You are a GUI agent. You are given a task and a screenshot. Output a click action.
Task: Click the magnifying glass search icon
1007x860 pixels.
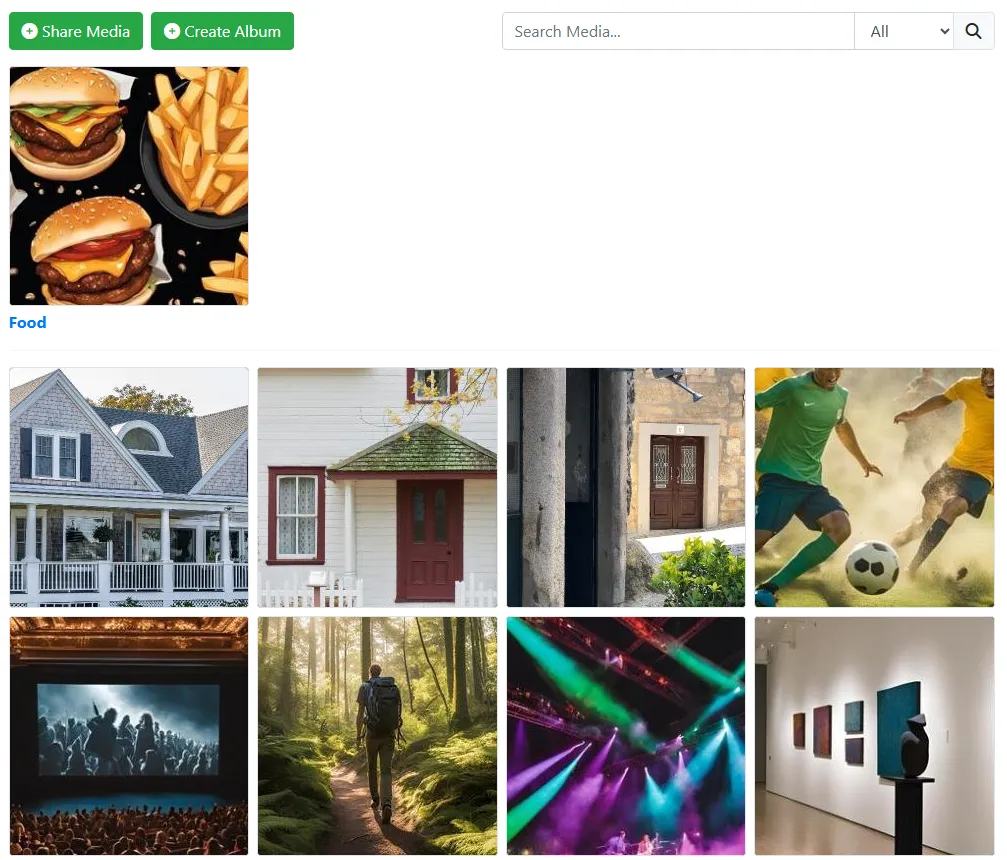973,31
